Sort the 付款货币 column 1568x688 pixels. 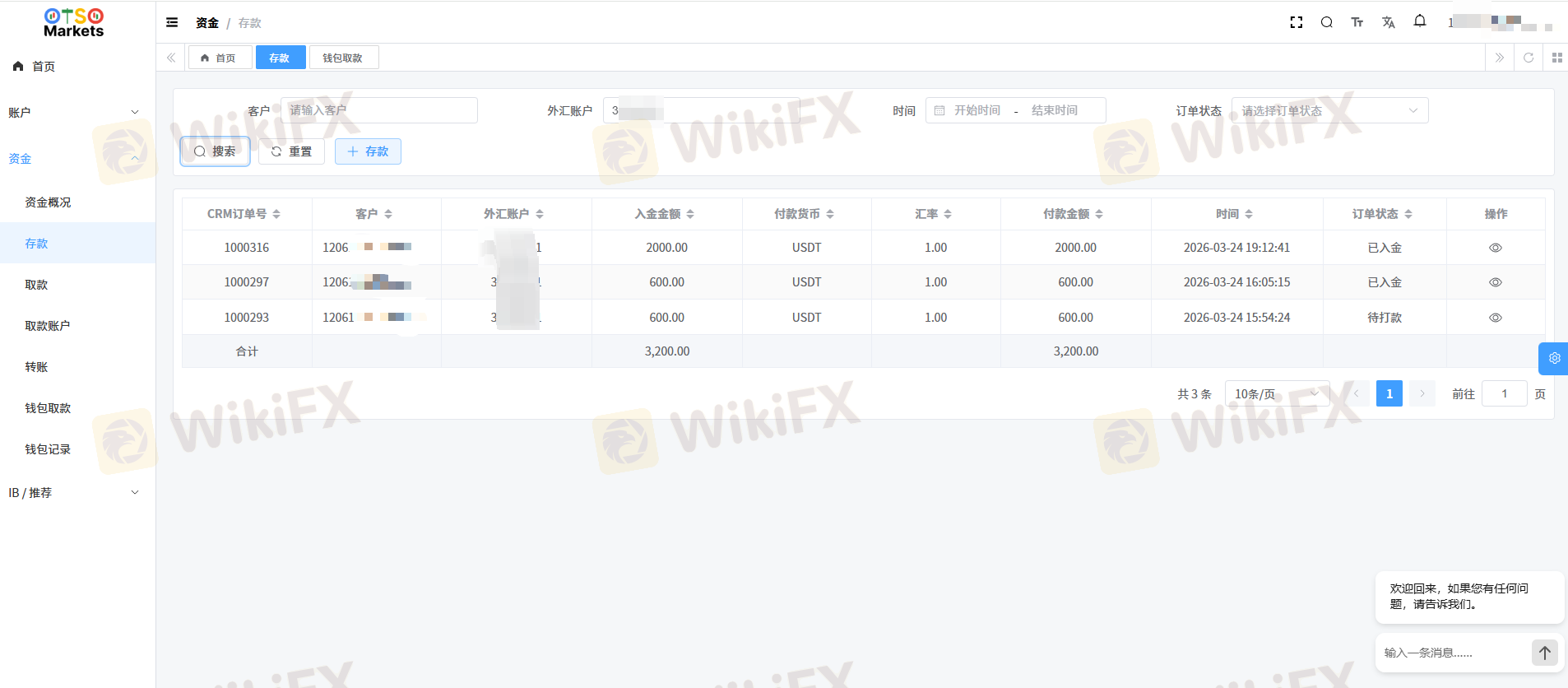830,214
